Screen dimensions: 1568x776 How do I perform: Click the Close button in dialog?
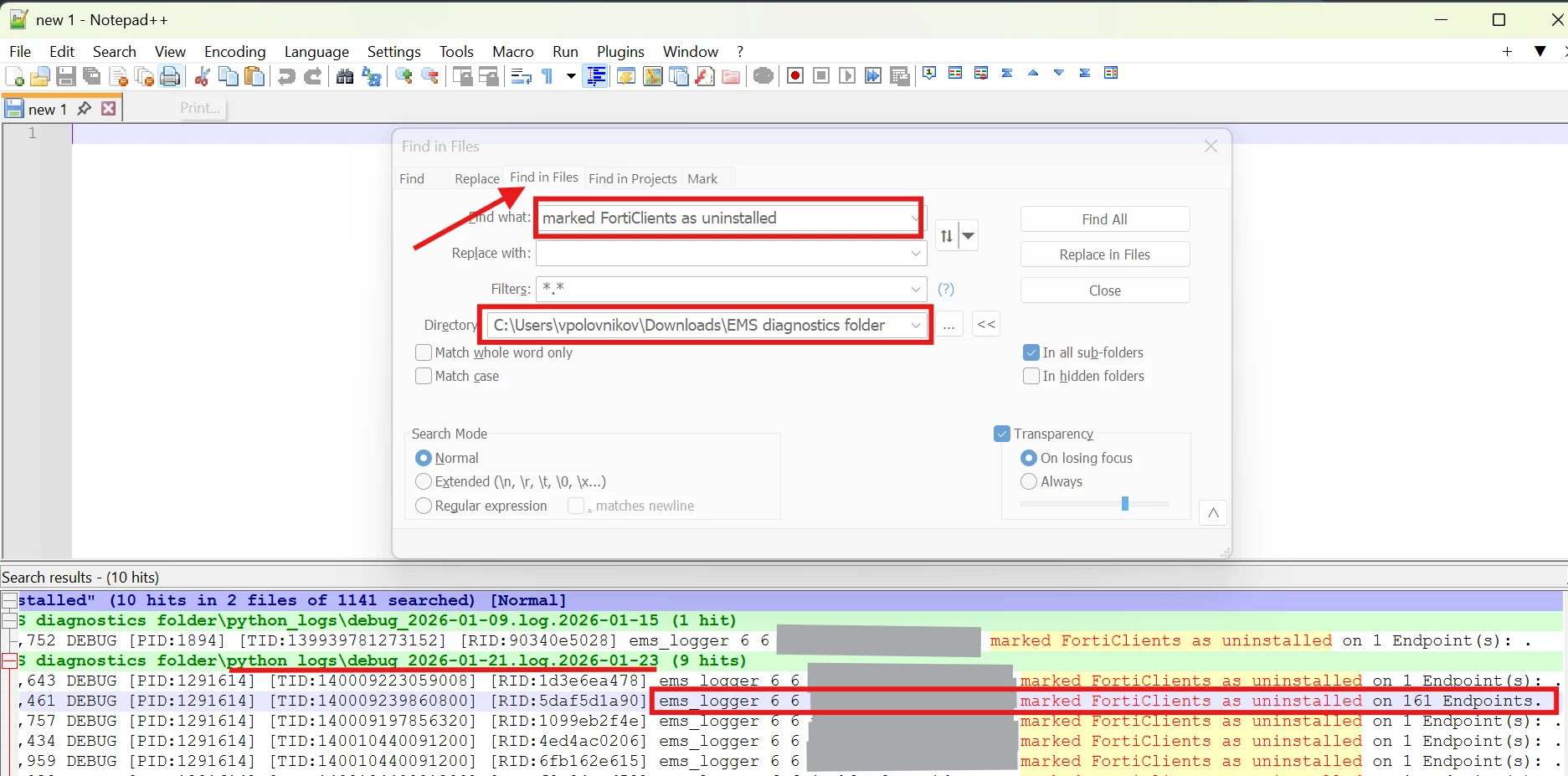(x=1105, y=290)
